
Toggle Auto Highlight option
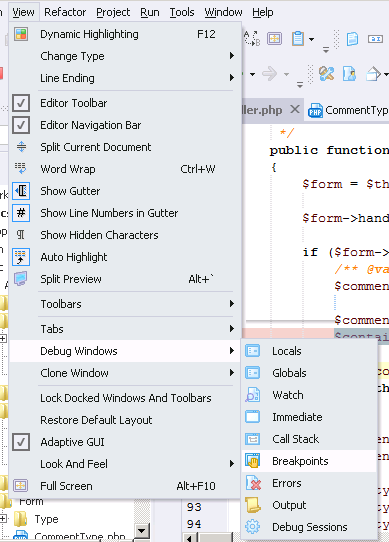125,257
